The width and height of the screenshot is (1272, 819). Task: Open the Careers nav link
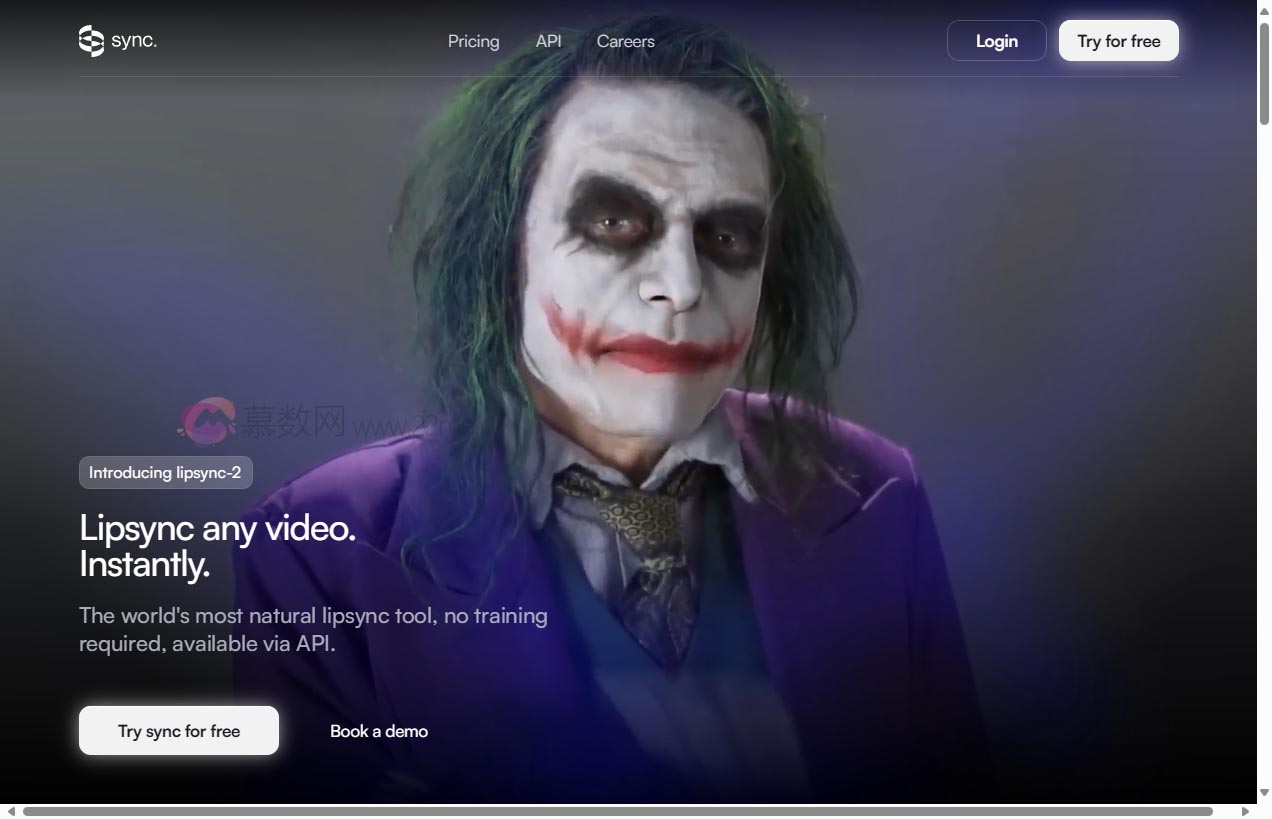625,41
